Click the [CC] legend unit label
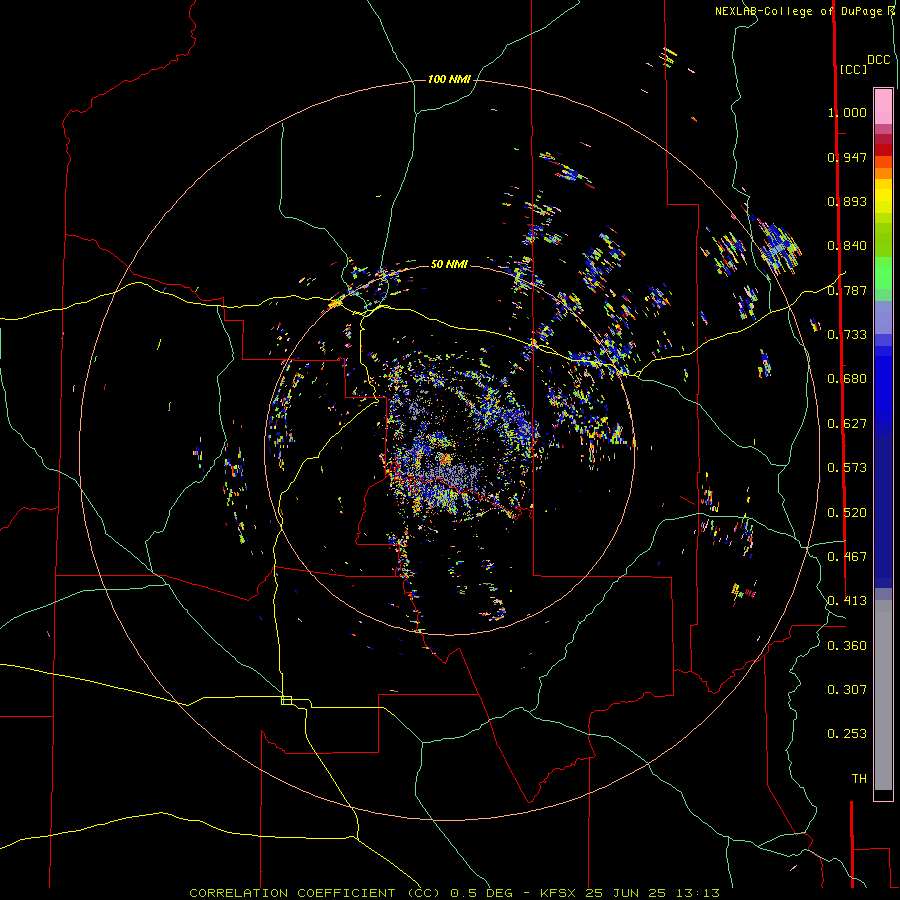The width and height of the screenshot is (900, 900). [x=853, y=69]
